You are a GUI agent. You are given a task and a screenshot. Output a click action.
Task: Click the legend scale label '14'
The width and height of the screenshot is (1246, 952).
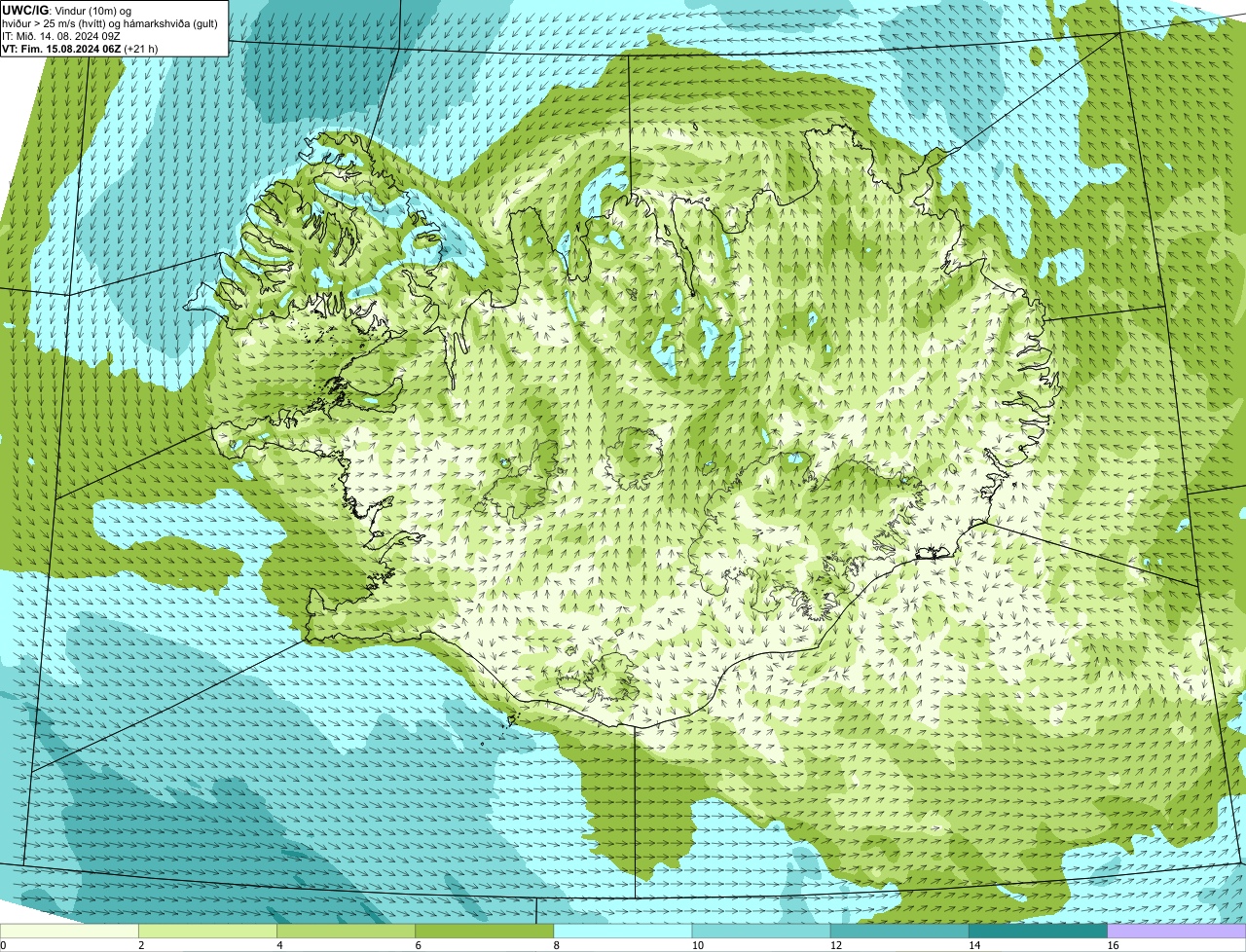click(x=974, y=945)
